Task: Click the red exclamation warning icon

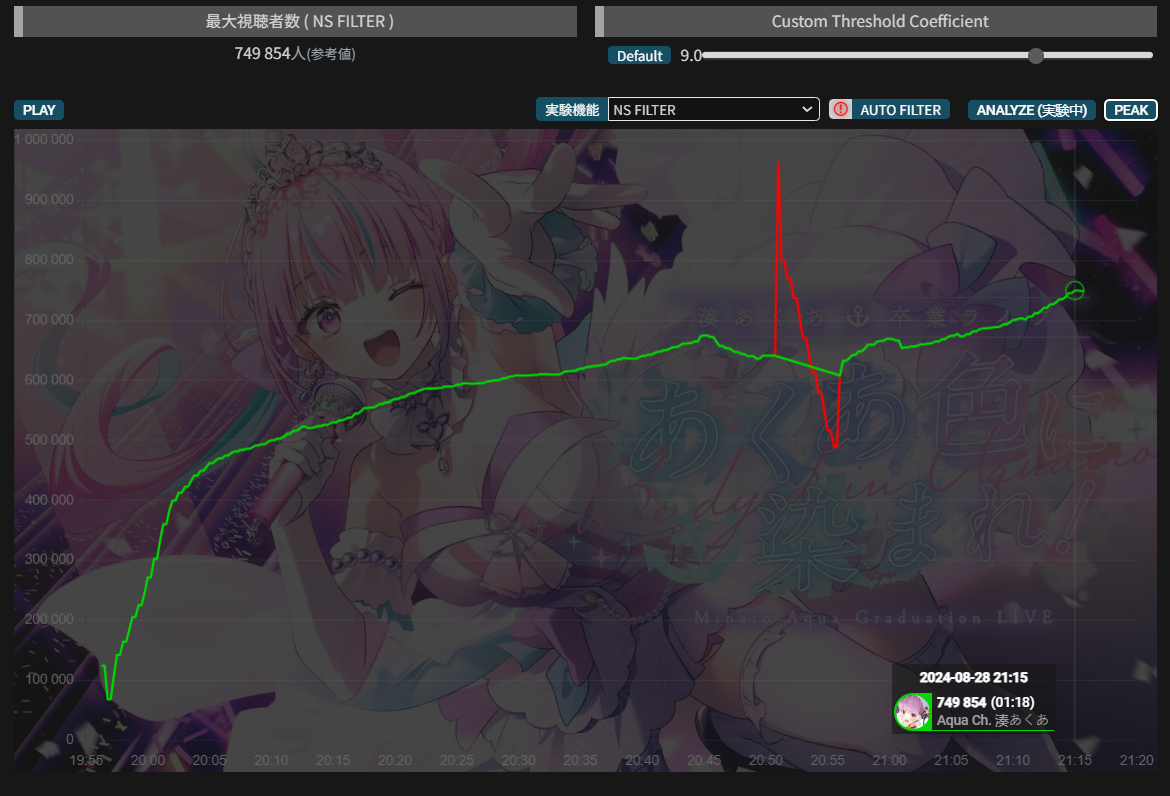Action: 841,110
